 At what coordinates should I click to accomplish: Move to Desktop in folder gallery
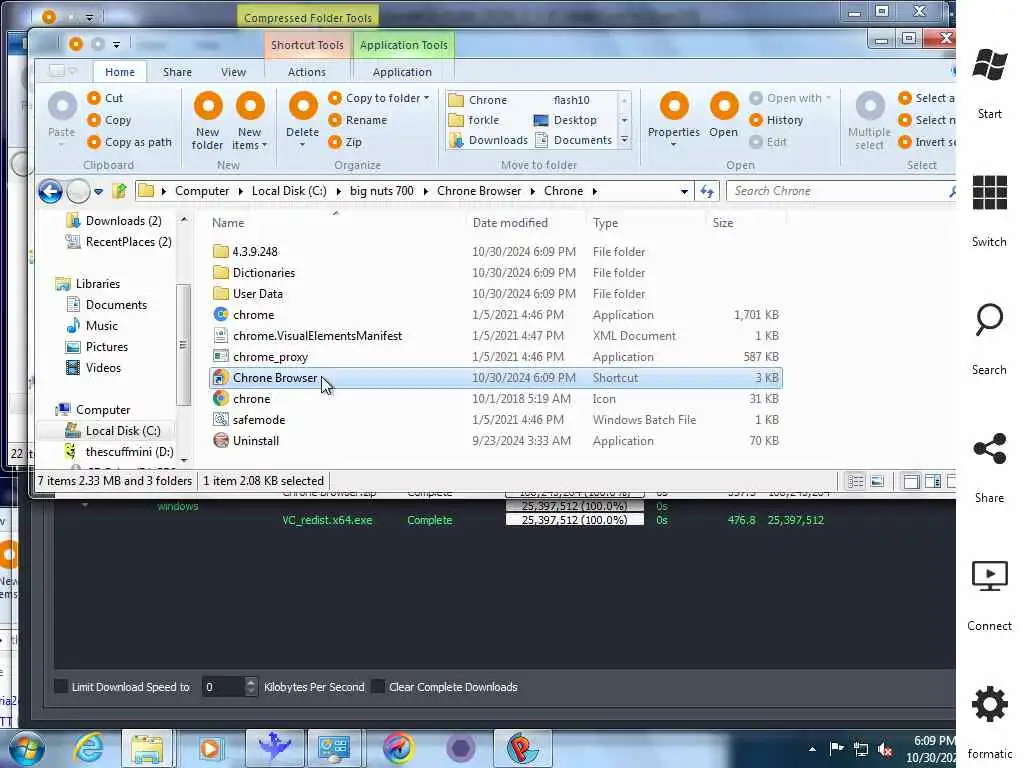(566, 120)
